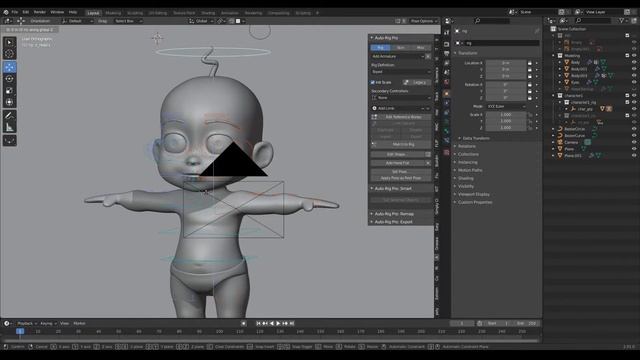
Task: Expand the Auto-Rig Pro: Export panel
Action: (x=393, y=222)
